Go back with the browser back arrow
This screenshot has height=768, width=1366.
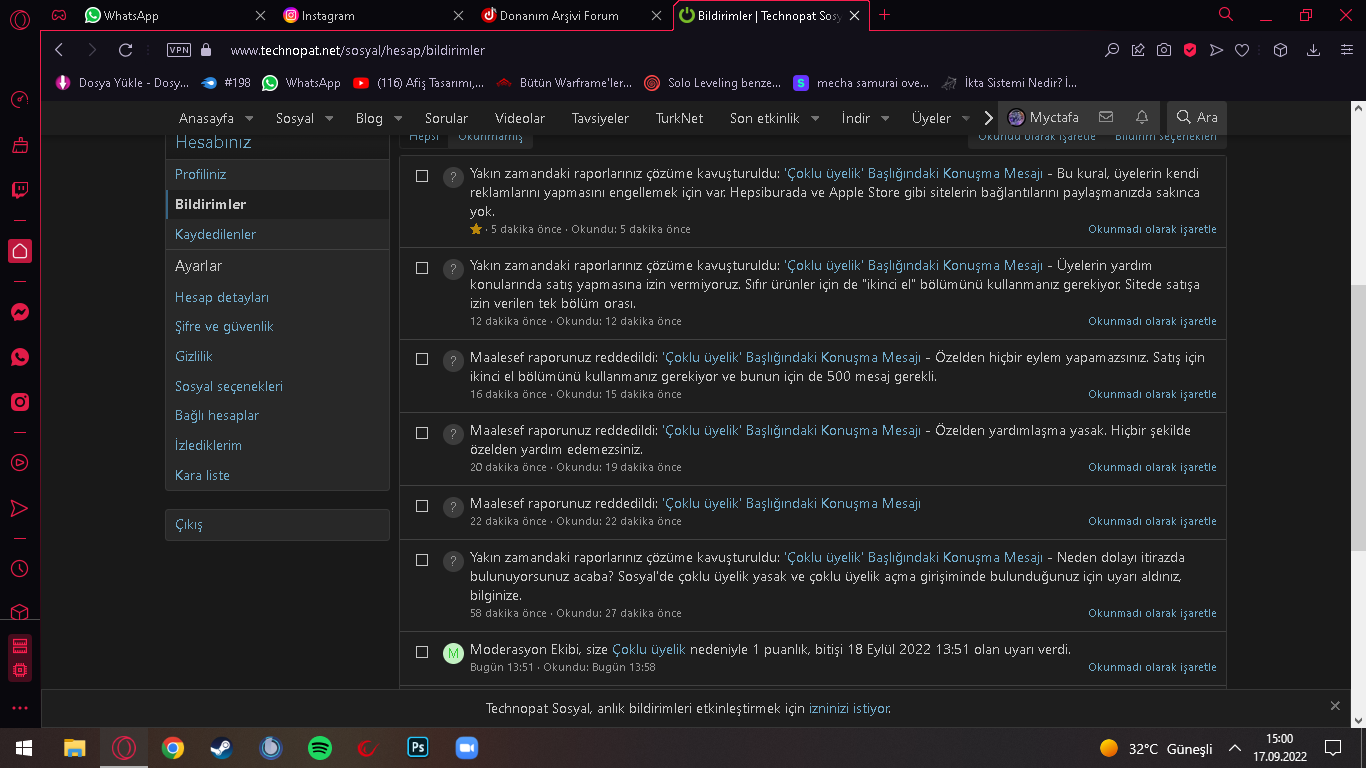coord(59,50)
